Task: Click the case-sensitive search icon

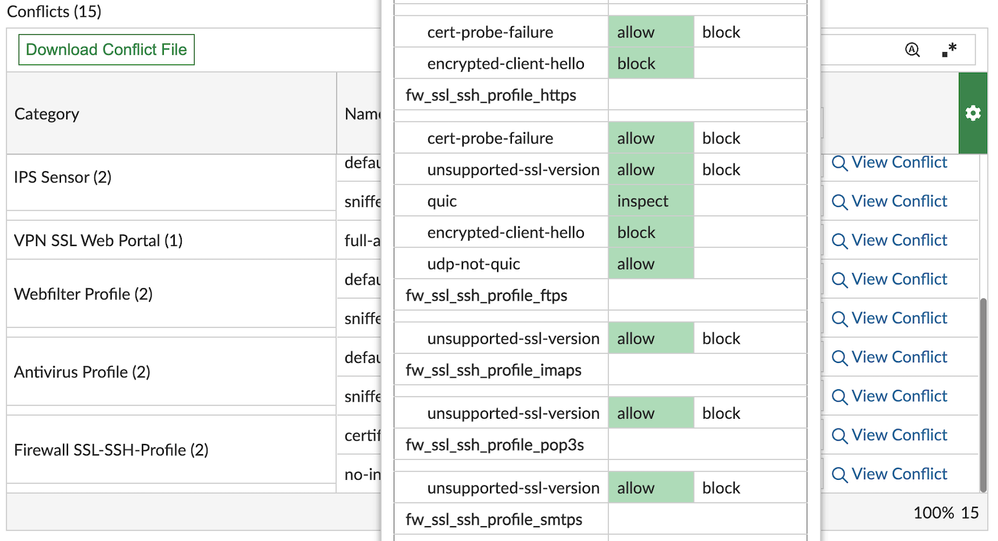Action: (x=912, y=50)
